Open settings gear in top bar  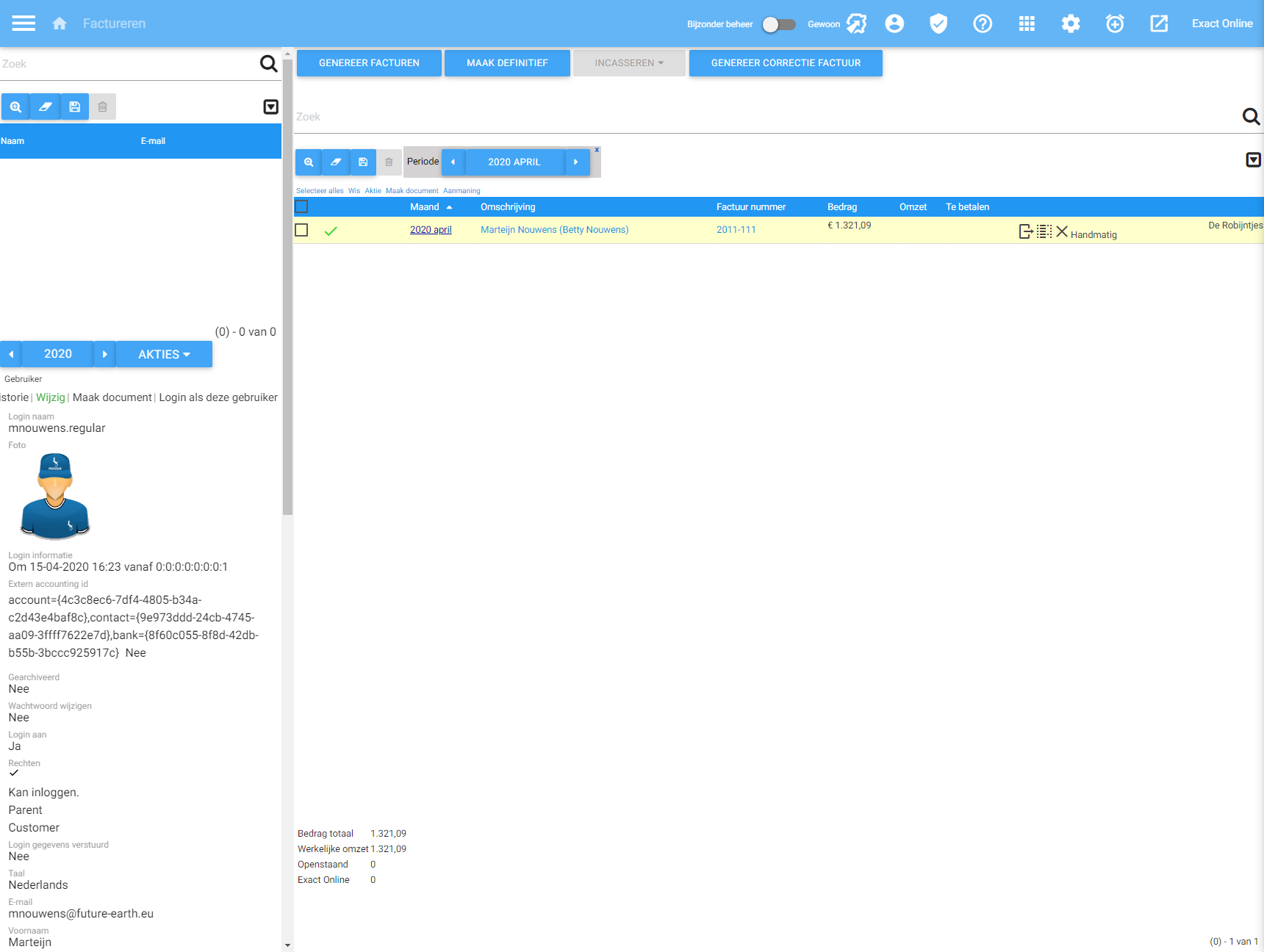[1071, 24]
